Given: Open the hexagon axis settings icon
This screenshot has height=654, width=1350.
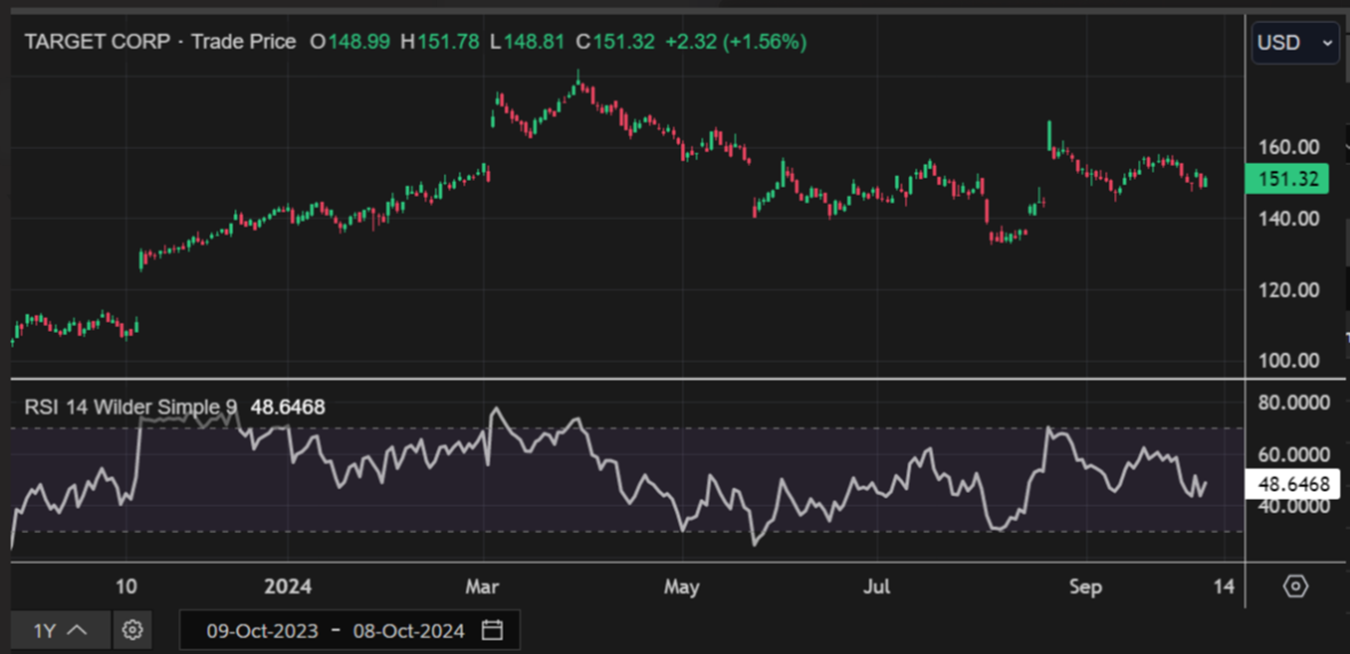Looking at the screenshot, I should (x=1295, y=586).
